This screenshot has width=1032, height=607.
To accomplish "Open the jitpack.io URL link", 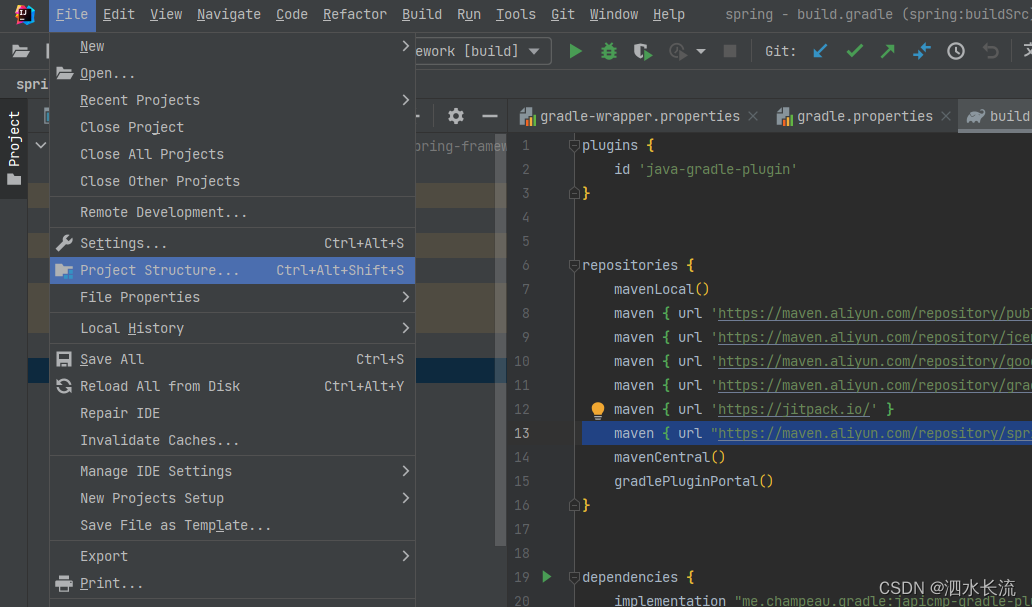I will click(x=794, y=409).
